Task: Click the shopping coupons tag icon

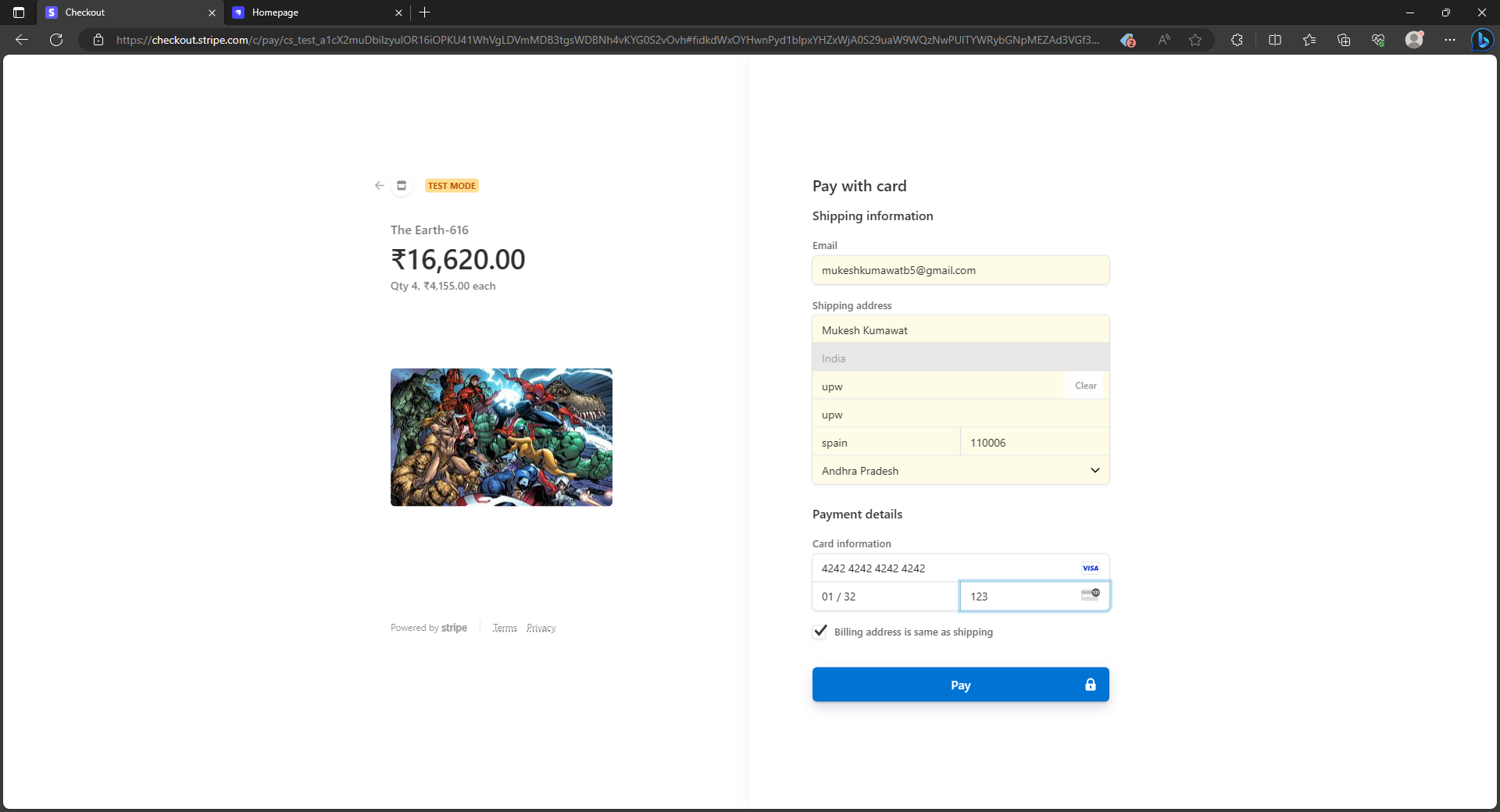Action: pos(1127,40)
